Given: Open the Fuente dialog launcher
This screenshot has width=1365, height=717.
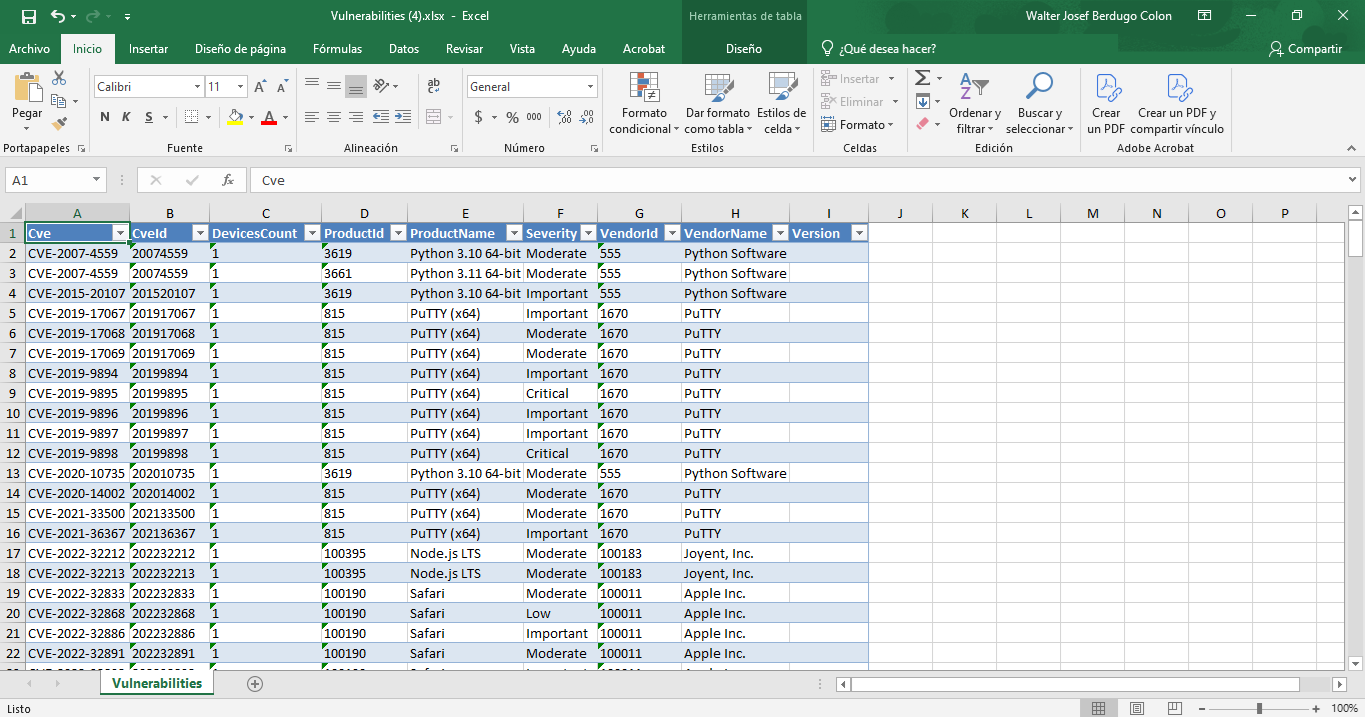Looking at the screenshot, I should [288, 148].
